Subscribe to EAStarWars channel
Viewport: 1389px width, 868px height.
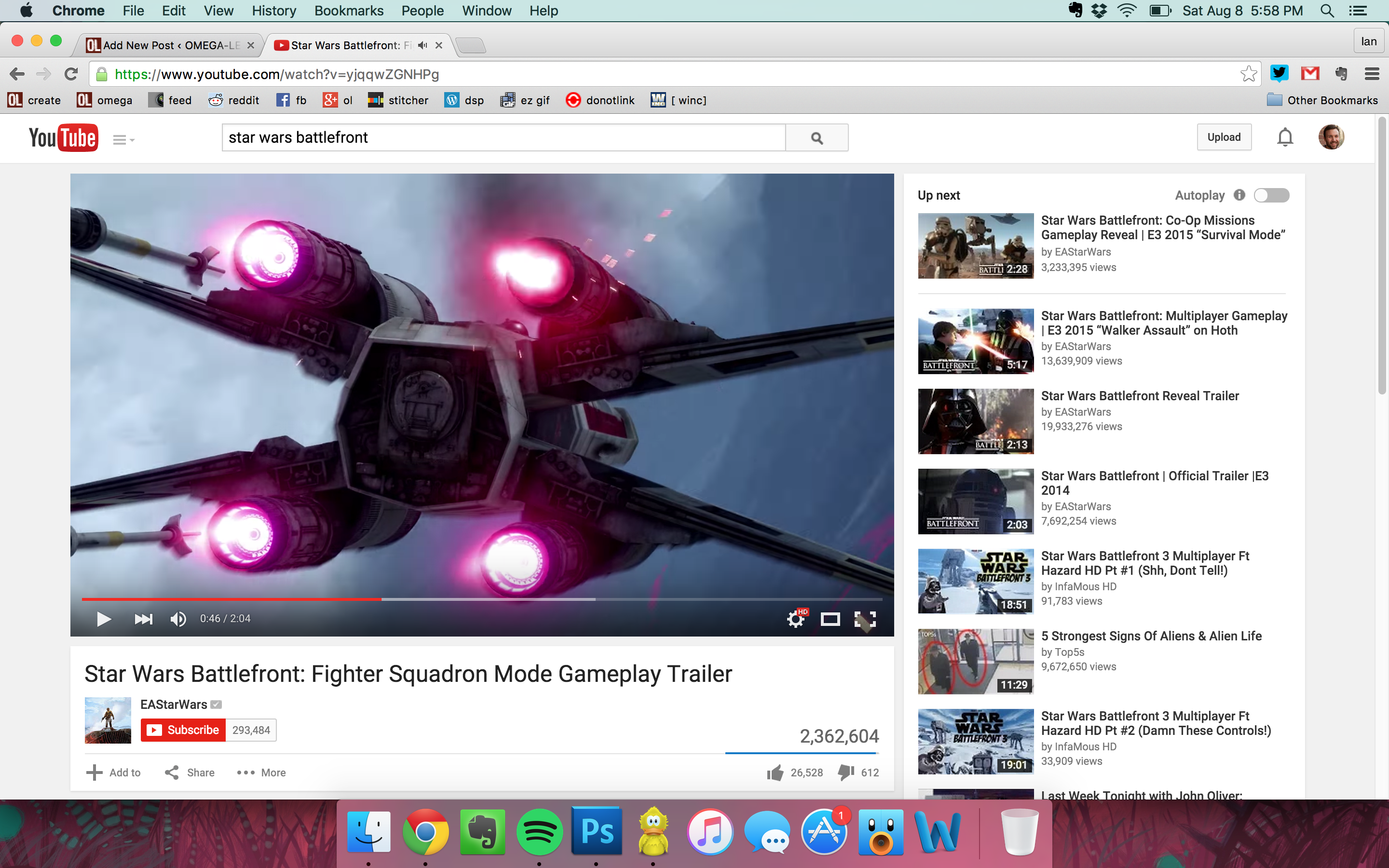point(182,730)
